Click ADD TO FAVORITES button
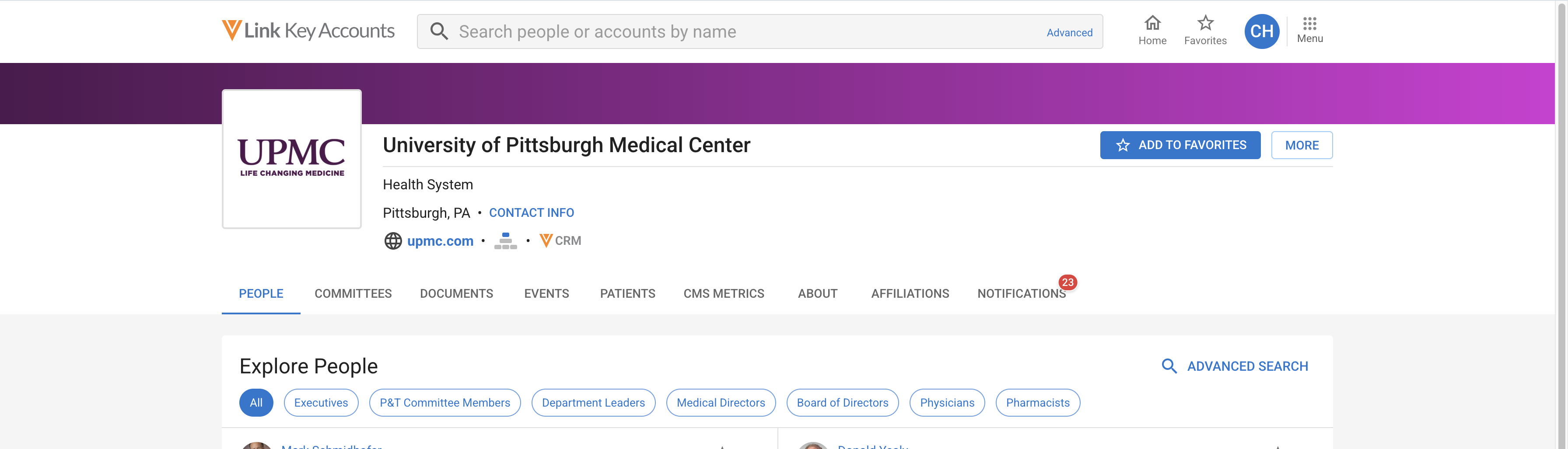This screenshot has height=449, width=1568. pyautogui.click(x=1179, y=146)
